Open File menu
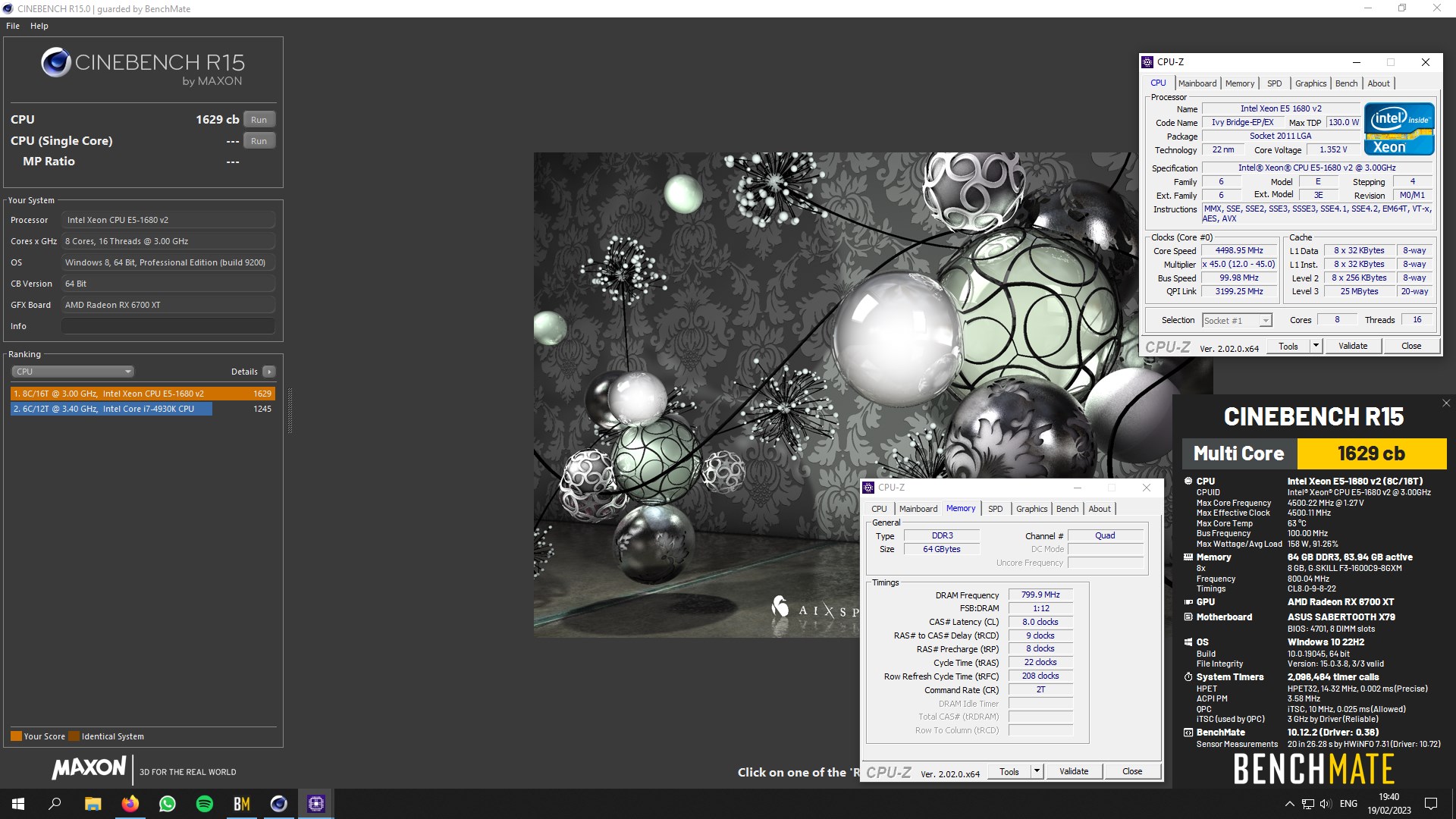1456x819 pixels. coord(13,26)
